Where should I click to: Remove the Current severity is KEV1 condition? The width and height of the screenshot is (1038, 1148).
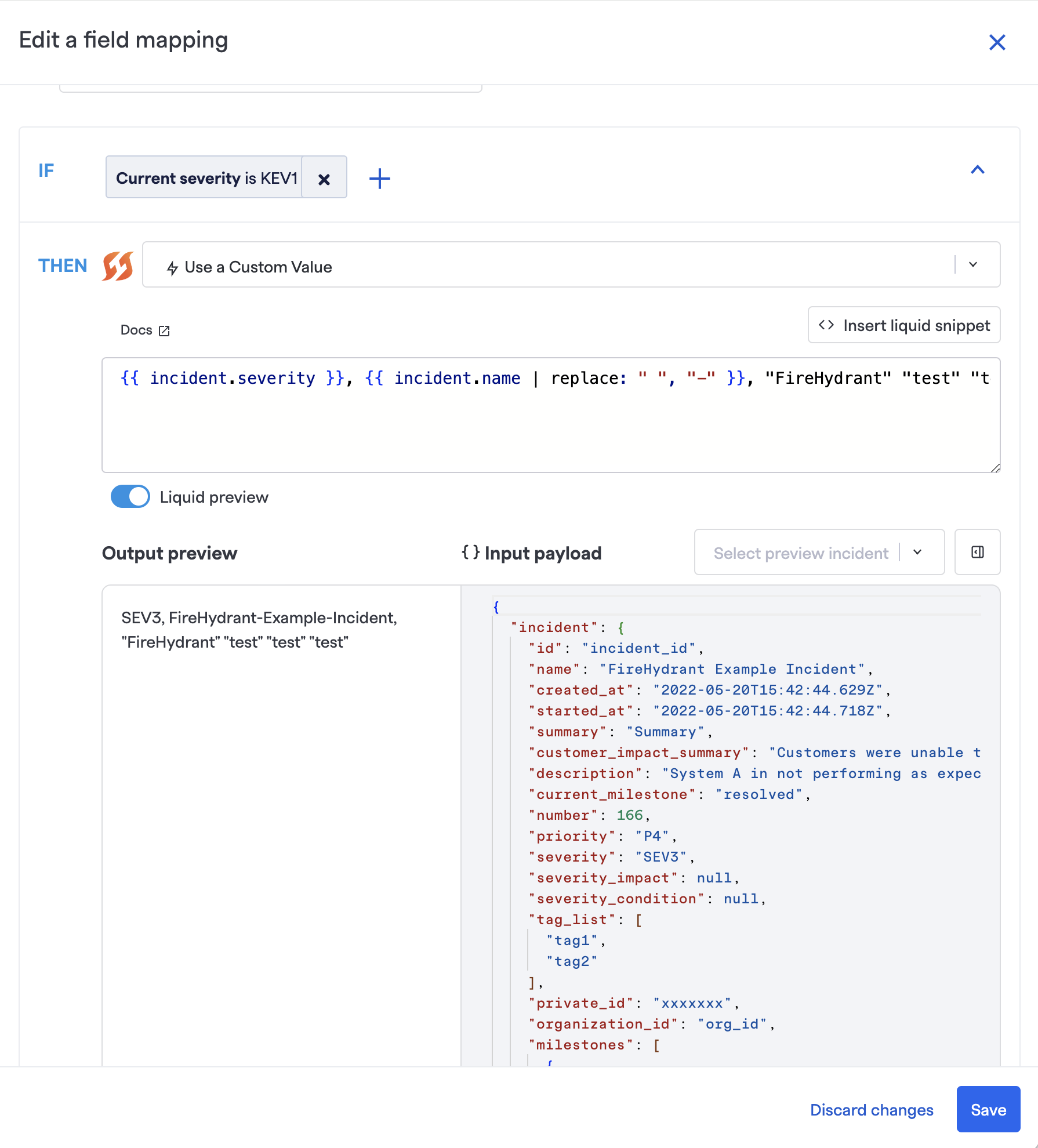(x=324, y=179)
